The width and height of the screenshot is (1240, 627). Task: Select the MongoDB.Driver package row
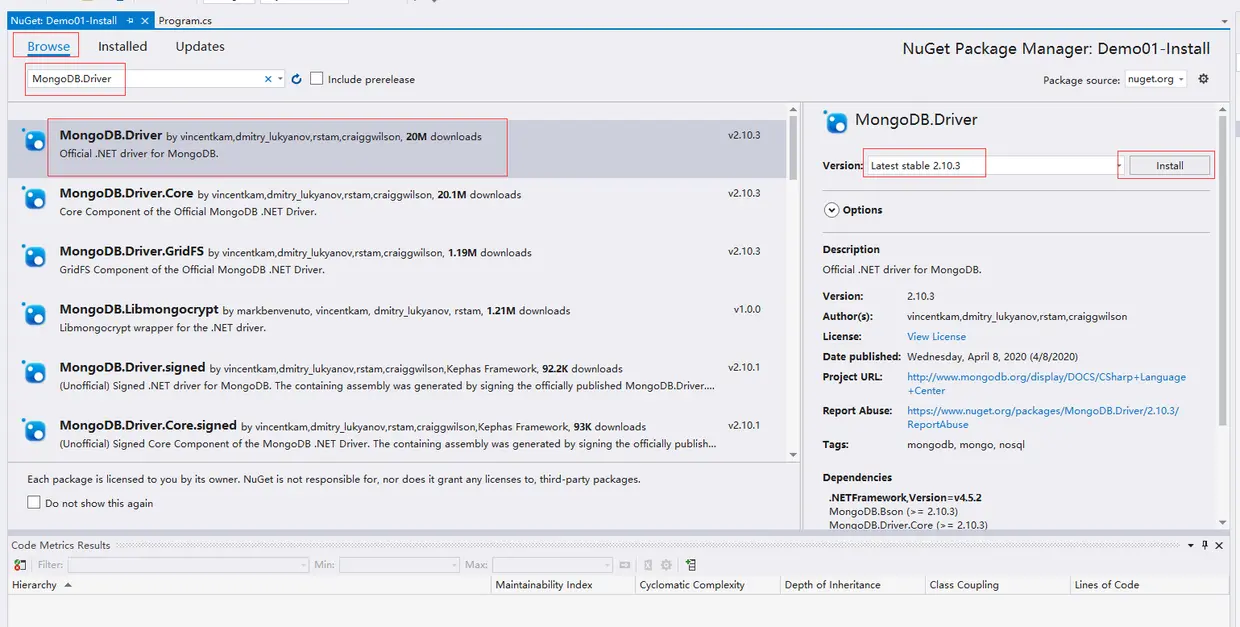(397, 149)
